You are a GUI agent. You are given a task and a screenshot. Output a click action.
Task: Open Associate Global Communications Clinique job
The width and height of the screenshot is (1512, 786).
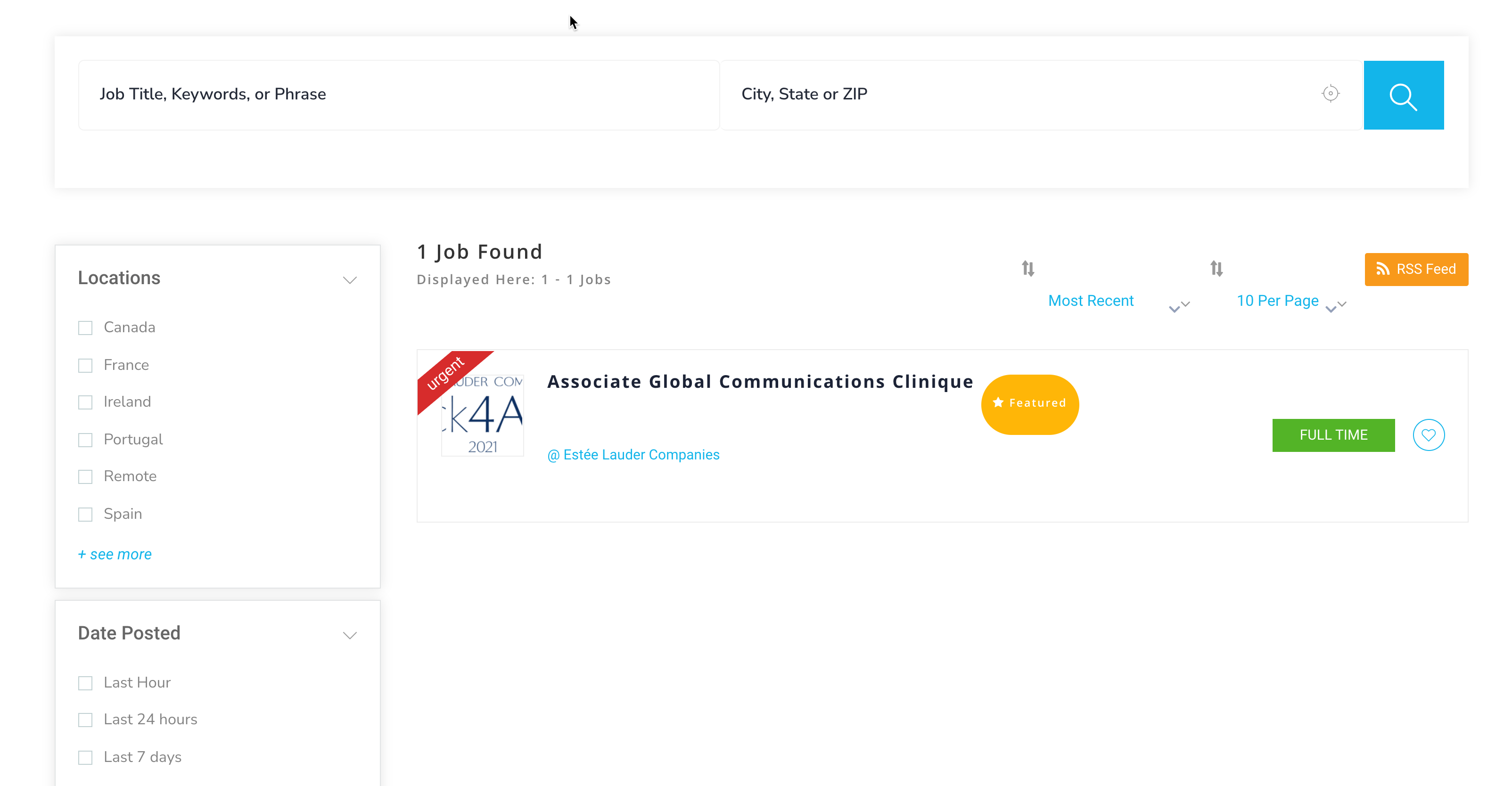(x=759, y=382)
